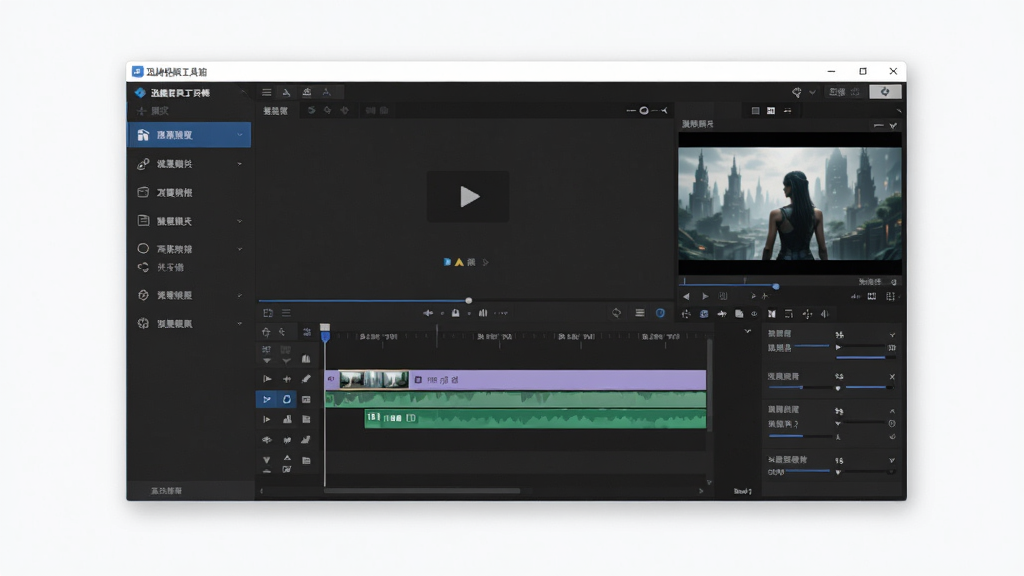Click the center viewer's progress slider handle
This screenshot has height=576, width=1024.
pos(468,300)
